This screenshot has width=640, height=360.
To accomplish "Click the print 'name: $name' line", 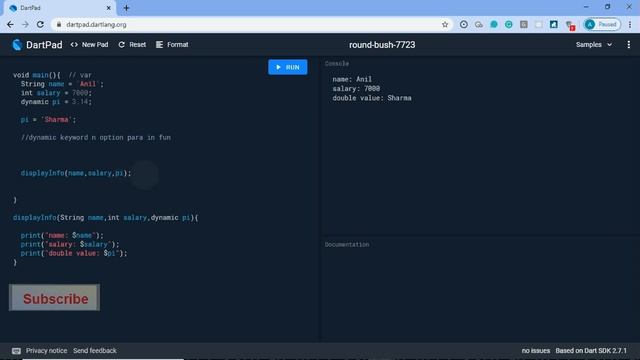I will pyautogui.click(x=62, y=236).
